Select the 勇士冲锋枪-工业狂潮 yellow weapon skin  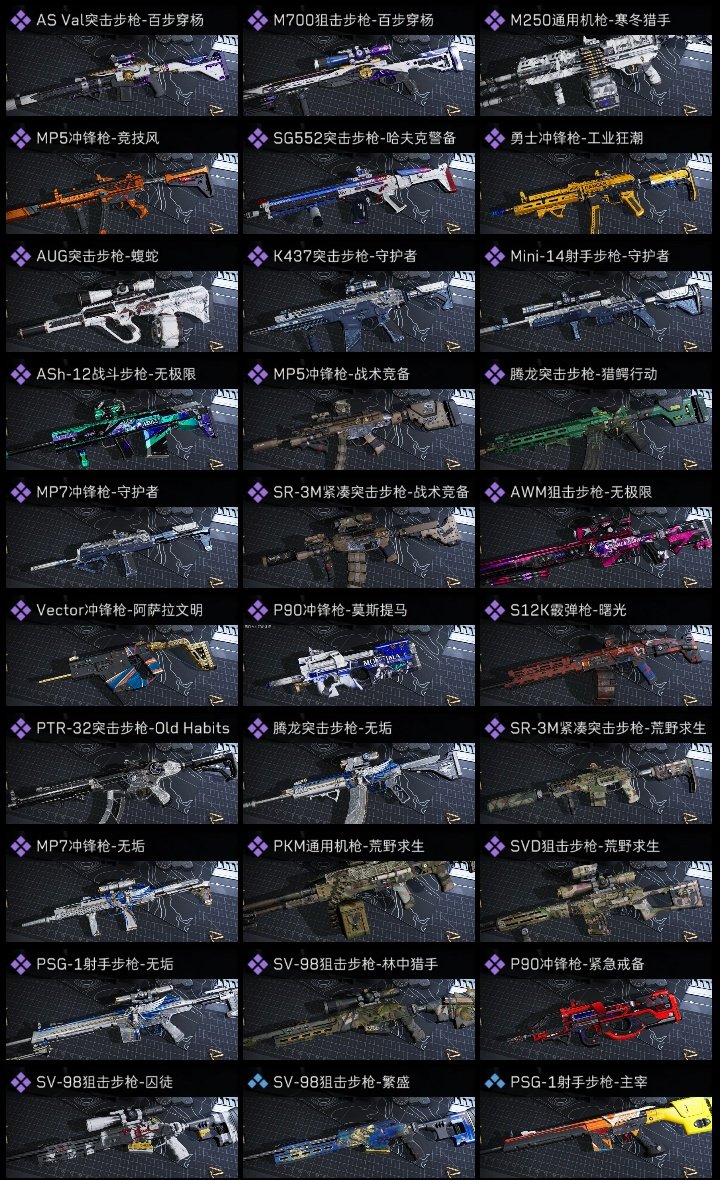click(596, 193)
